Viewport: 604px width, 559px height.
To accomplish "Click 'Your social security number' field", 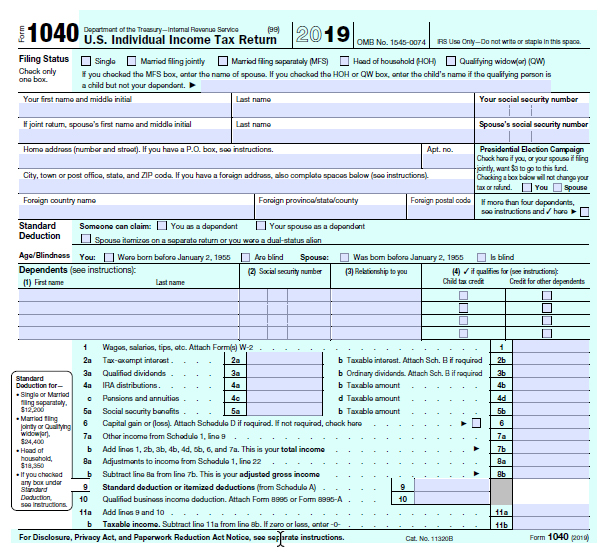I will 532,111.
